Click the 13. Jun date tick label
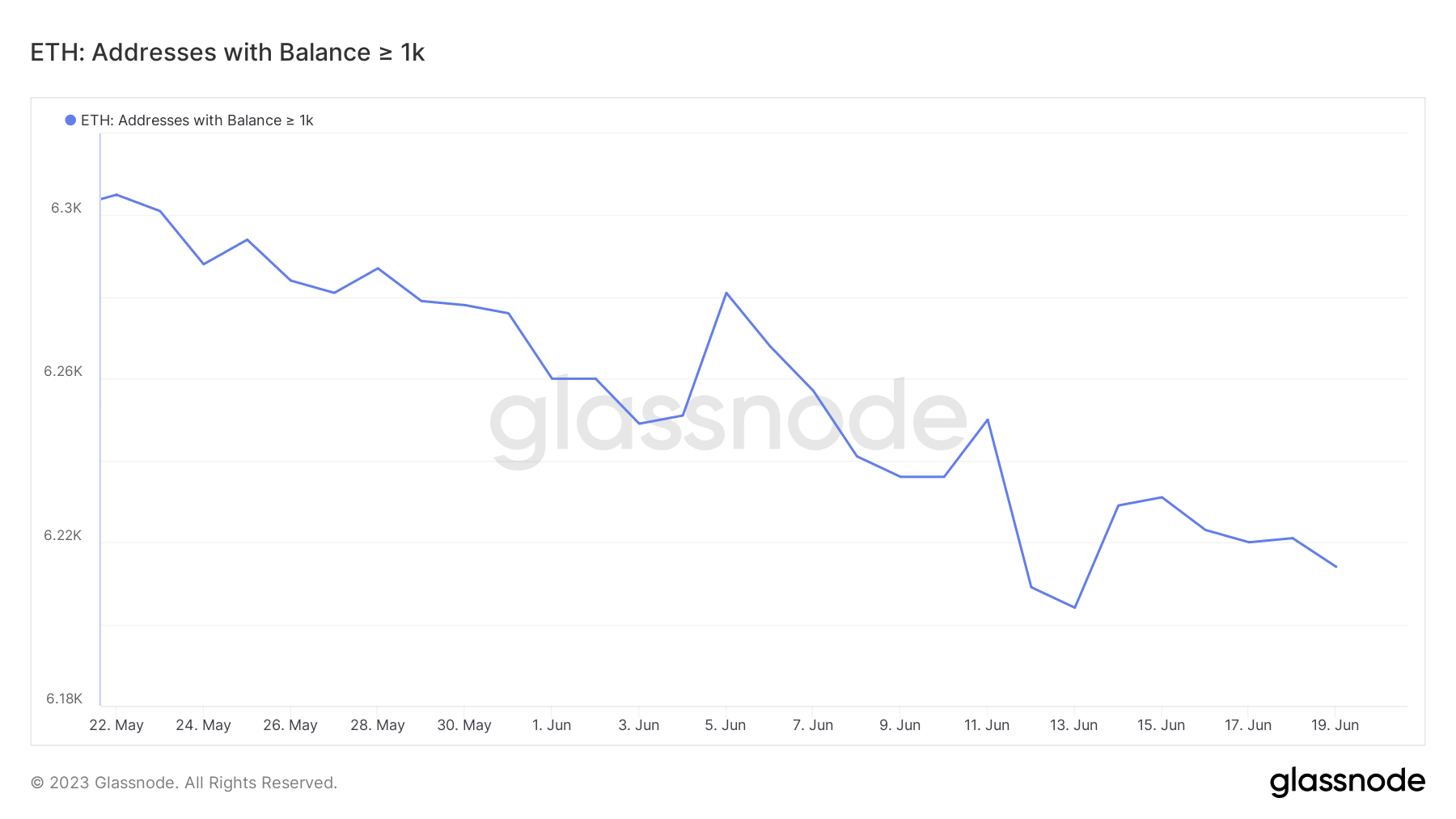This screenshot has height=819, width=1456. point(1073,725)
